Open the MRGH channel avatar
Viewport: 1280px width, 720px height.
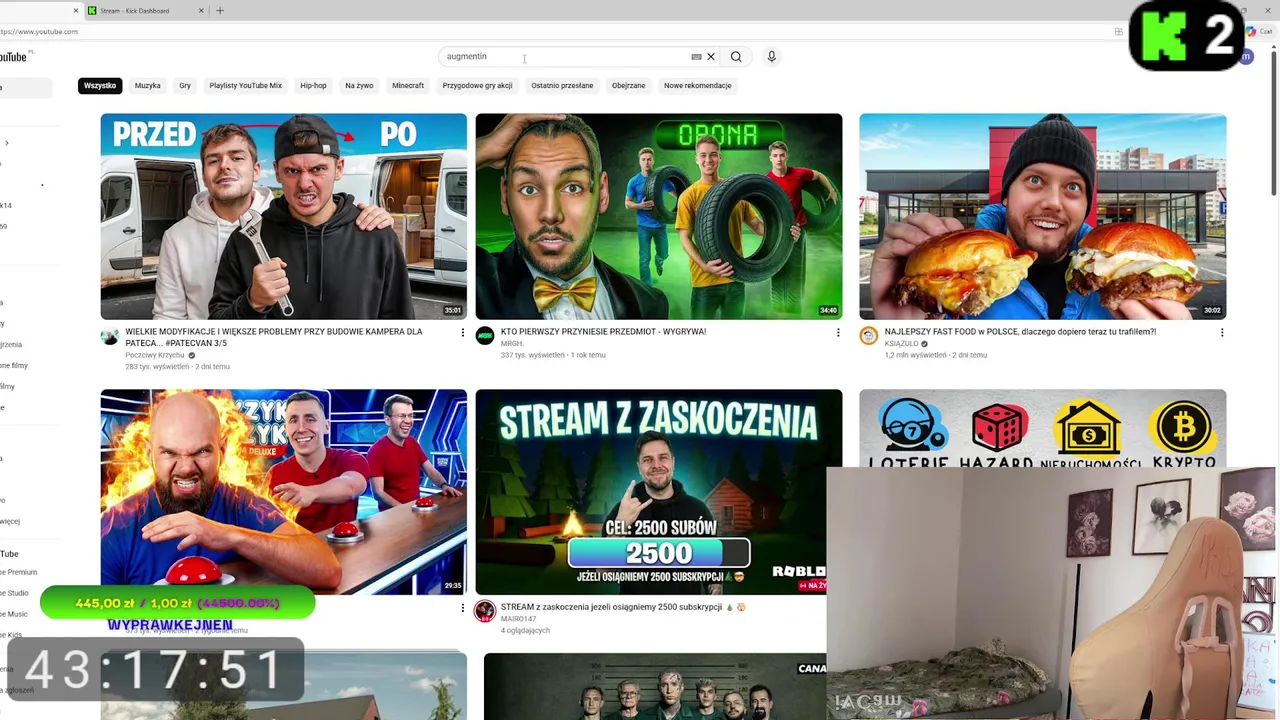(485, 337)
